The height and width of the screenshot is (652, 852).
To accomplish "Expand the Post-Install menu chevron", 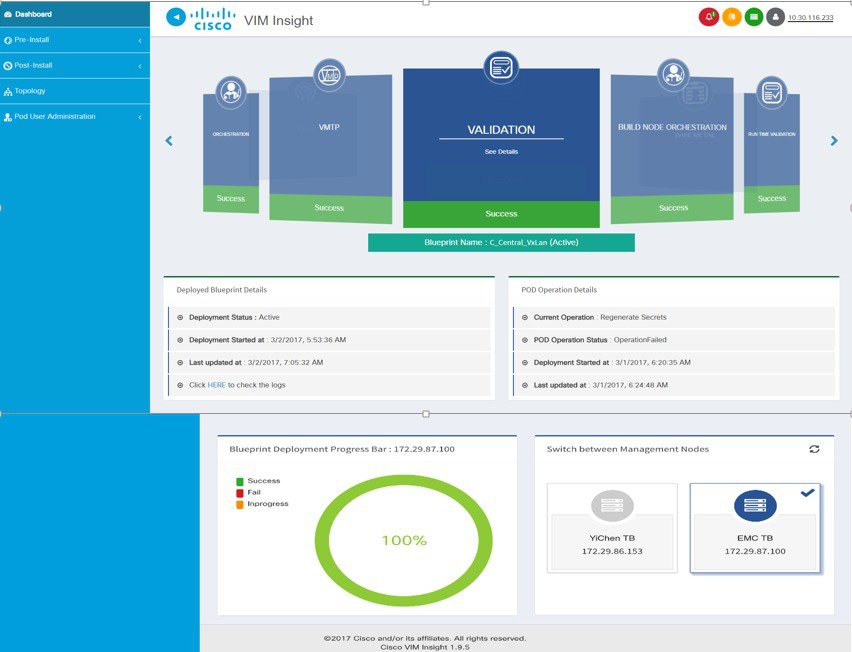I will click(140, 66).
